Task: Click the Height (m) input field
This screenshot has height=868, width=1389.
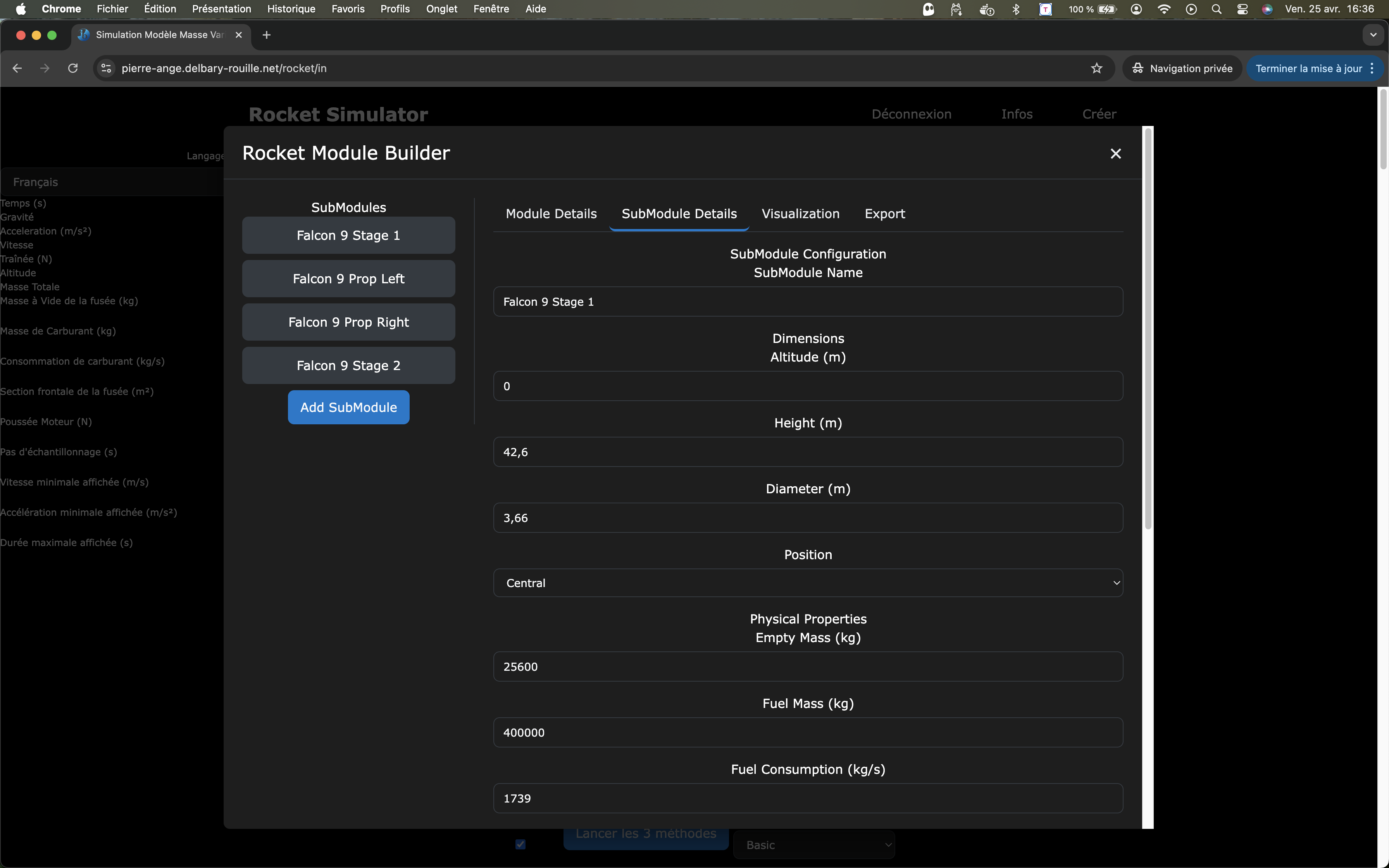Action: (x=808, y=452)
